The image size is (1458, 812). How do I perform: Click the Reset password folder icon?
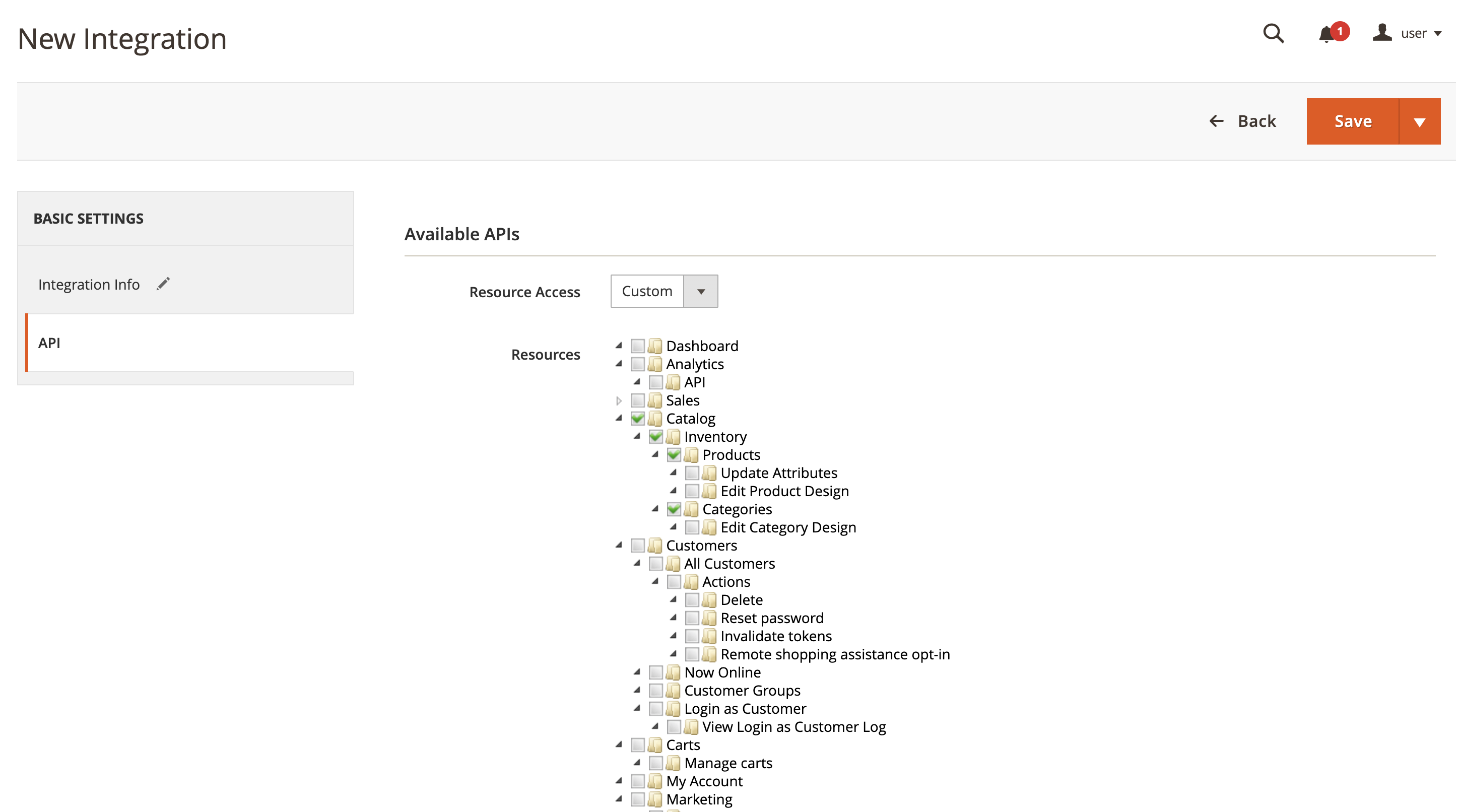(x=709, y=618)
